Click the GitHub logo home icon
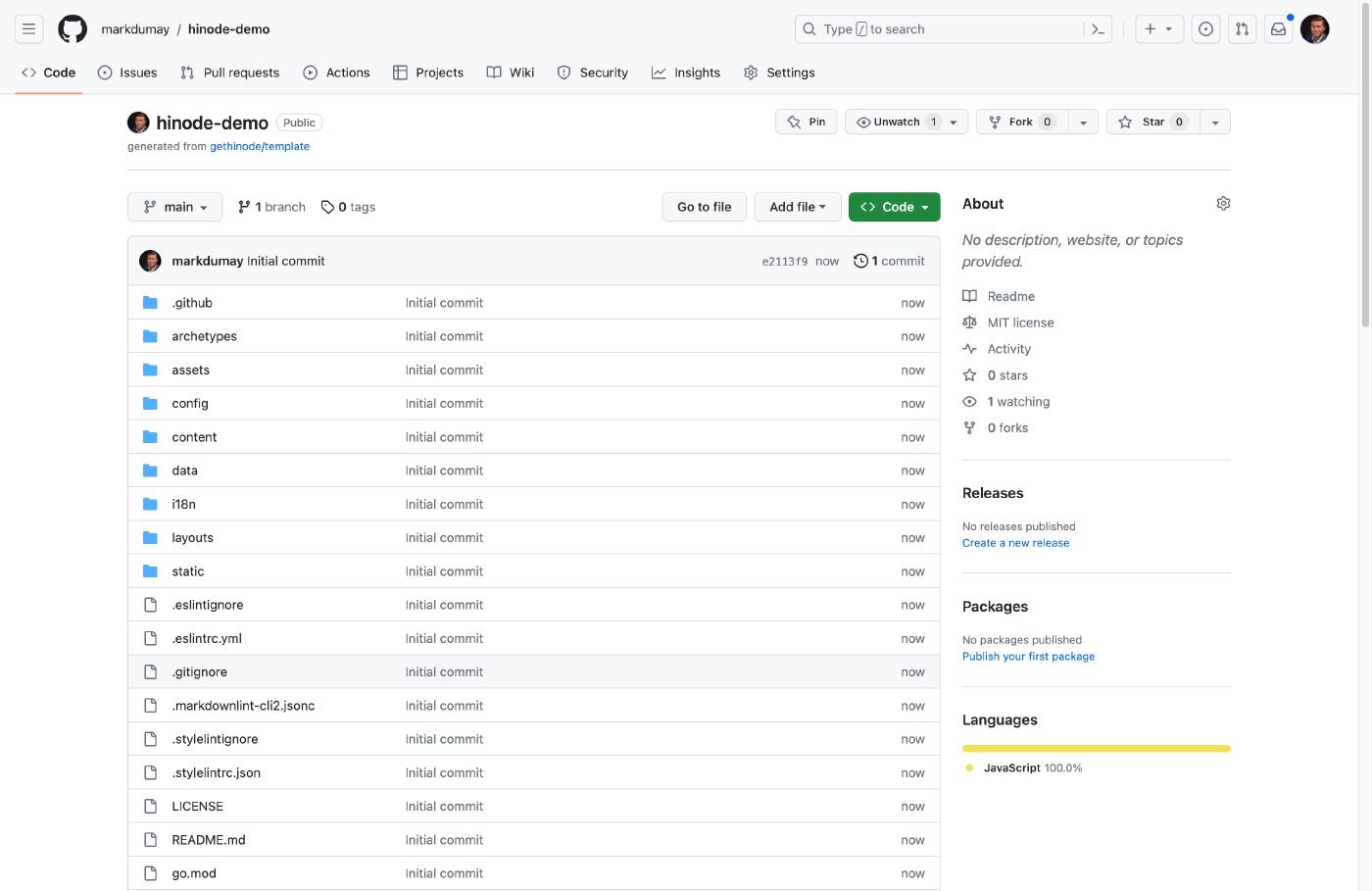The width and height of the screenshot is (1372, 891). (x=73, y=29)
